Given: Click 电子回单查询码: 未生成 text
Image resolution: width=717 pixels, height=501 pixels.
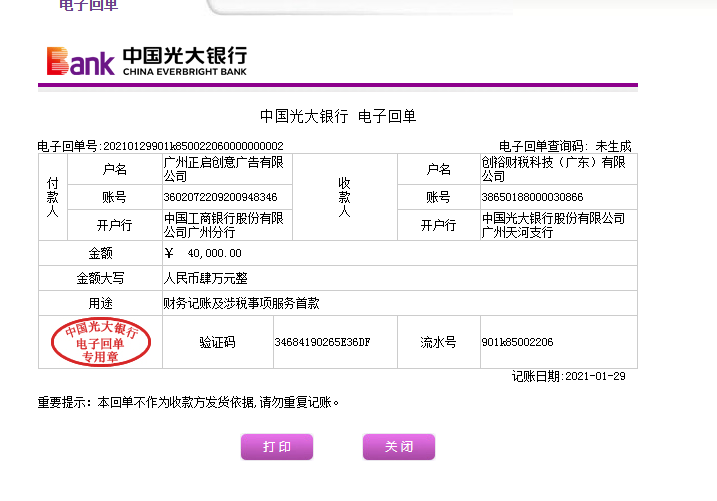Looking at the screenshot, I should tap(565, 146).
